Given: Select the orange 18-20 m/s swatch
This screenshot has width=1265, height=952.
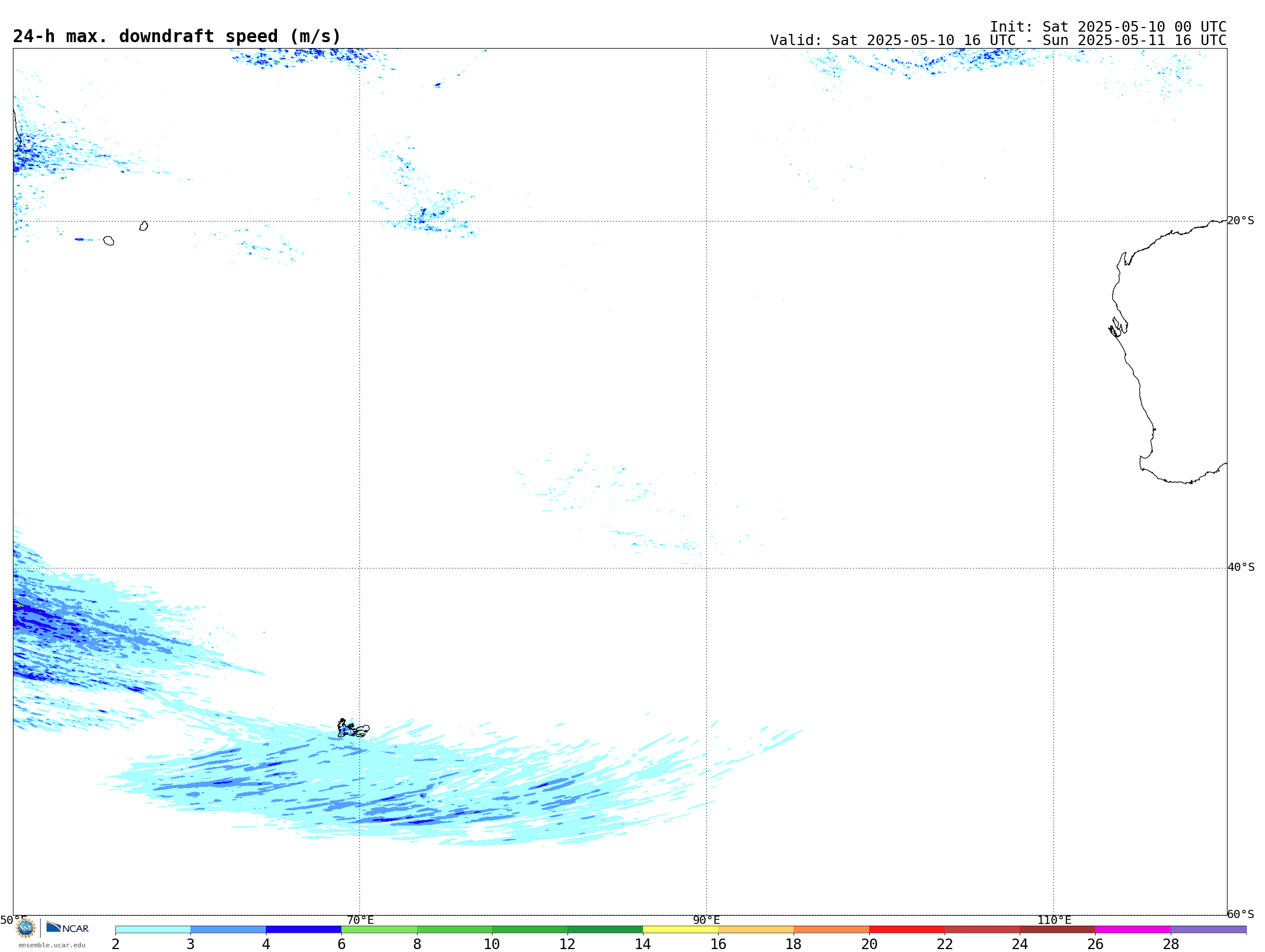Looking at the screenshot, I should [x=831, y=930].
